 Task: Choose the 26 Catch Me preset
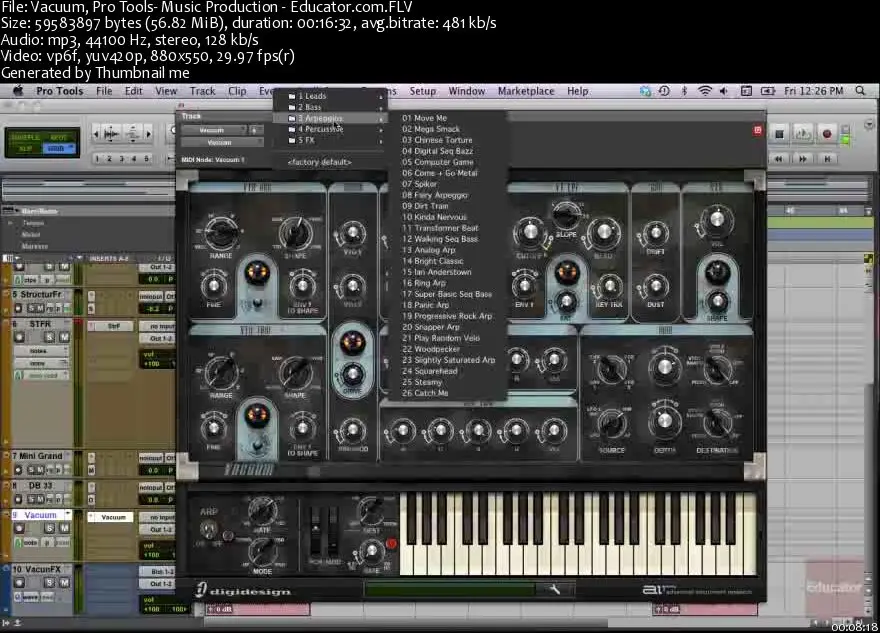448,393
